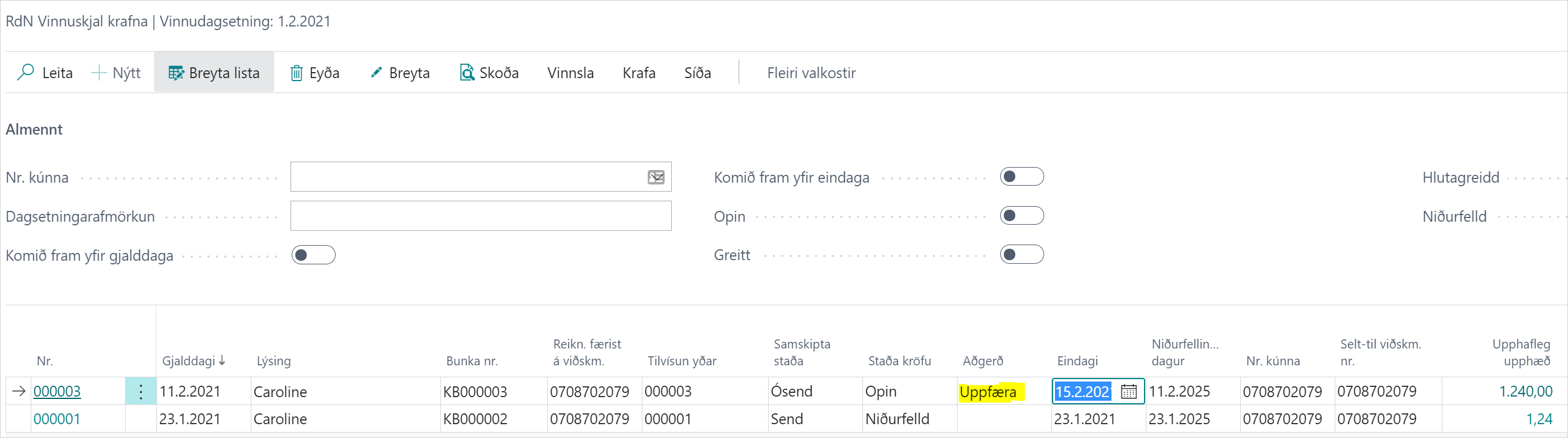Click the Nýtt plus icon

[x=99, y=73]
